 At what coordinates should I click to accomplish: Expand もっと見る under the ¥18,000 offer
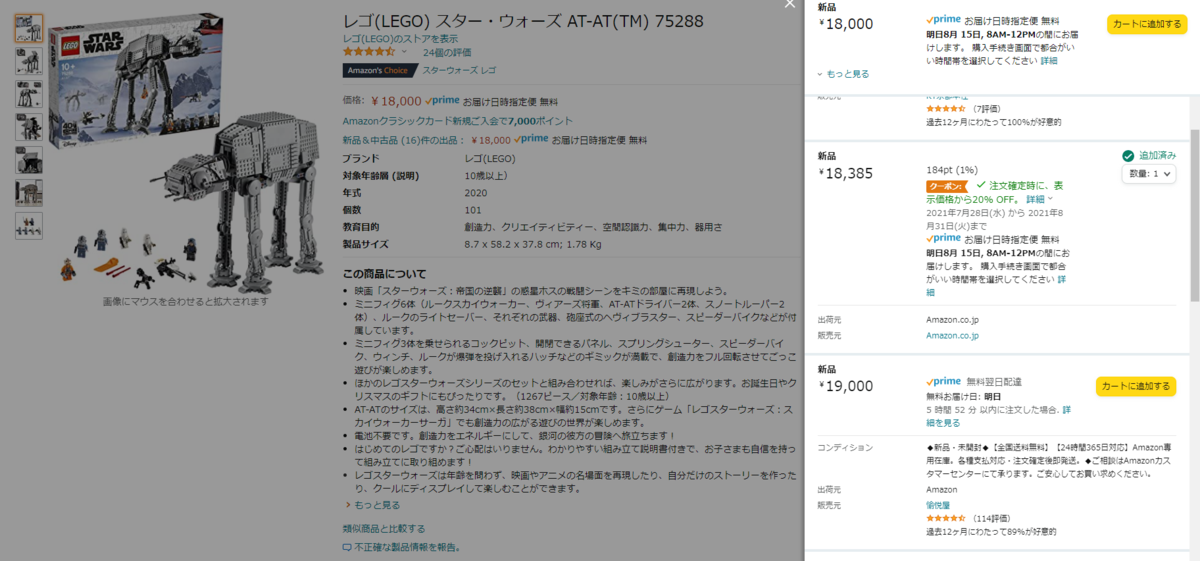click(848, 74)
